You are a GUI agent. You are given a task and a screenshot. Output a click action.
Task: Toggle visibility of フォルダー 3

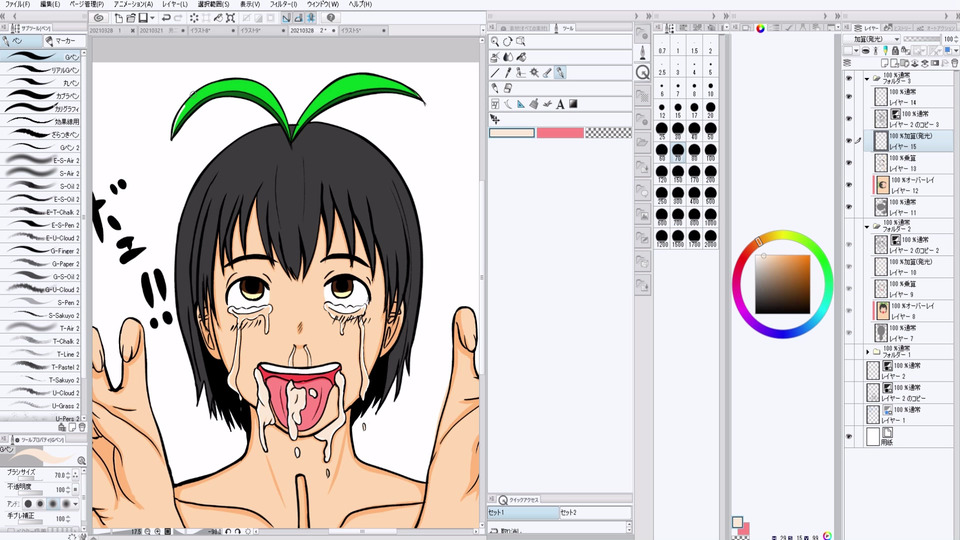(849, 78)
